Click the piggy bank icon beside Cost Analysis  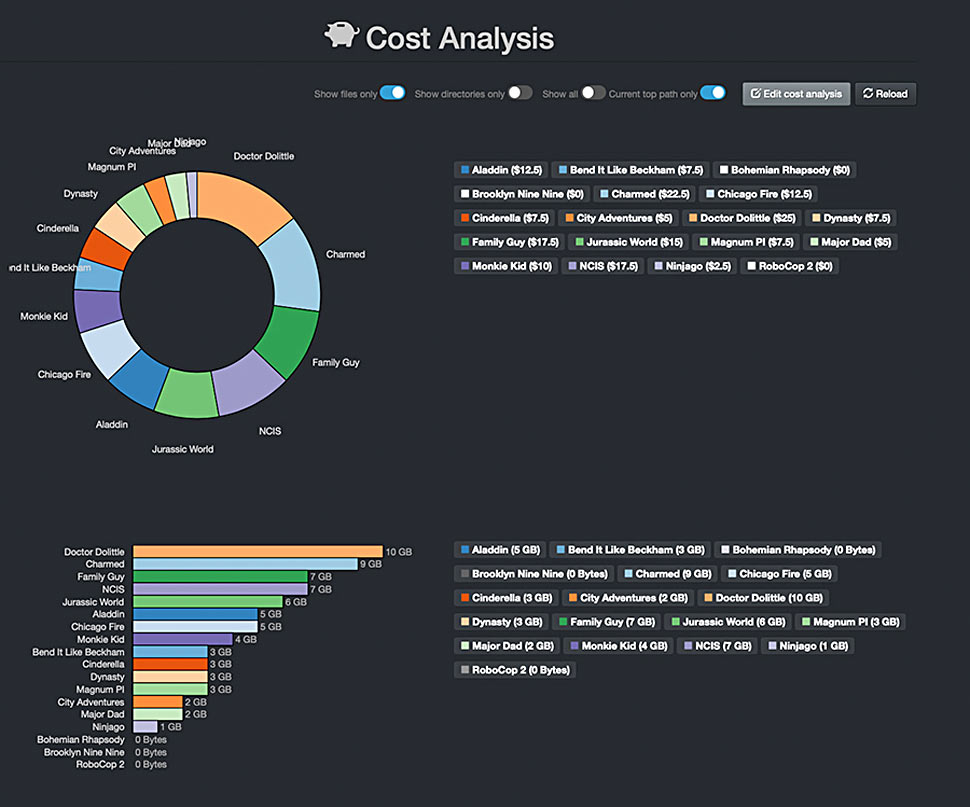(x=341, y=35)
